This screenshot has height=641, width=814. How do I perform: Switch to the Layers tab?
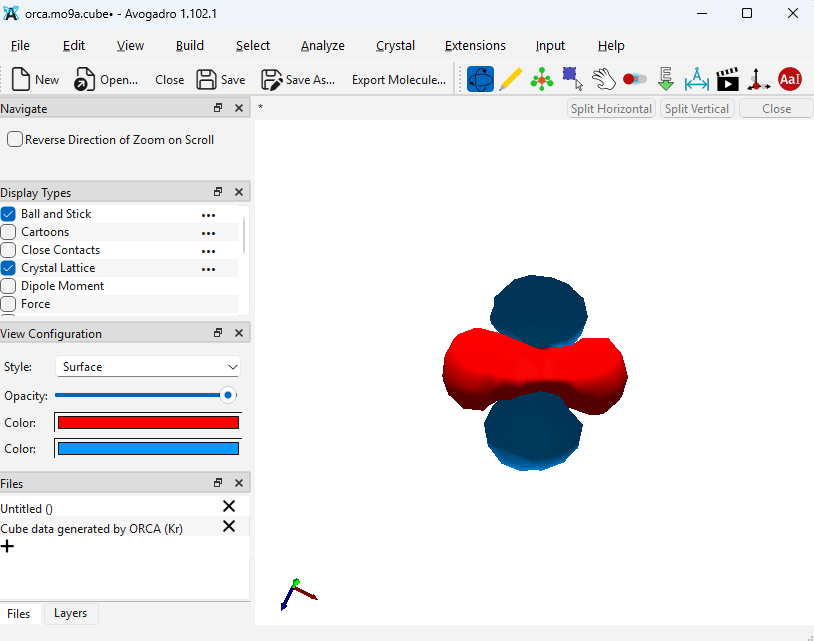point(70,613)
